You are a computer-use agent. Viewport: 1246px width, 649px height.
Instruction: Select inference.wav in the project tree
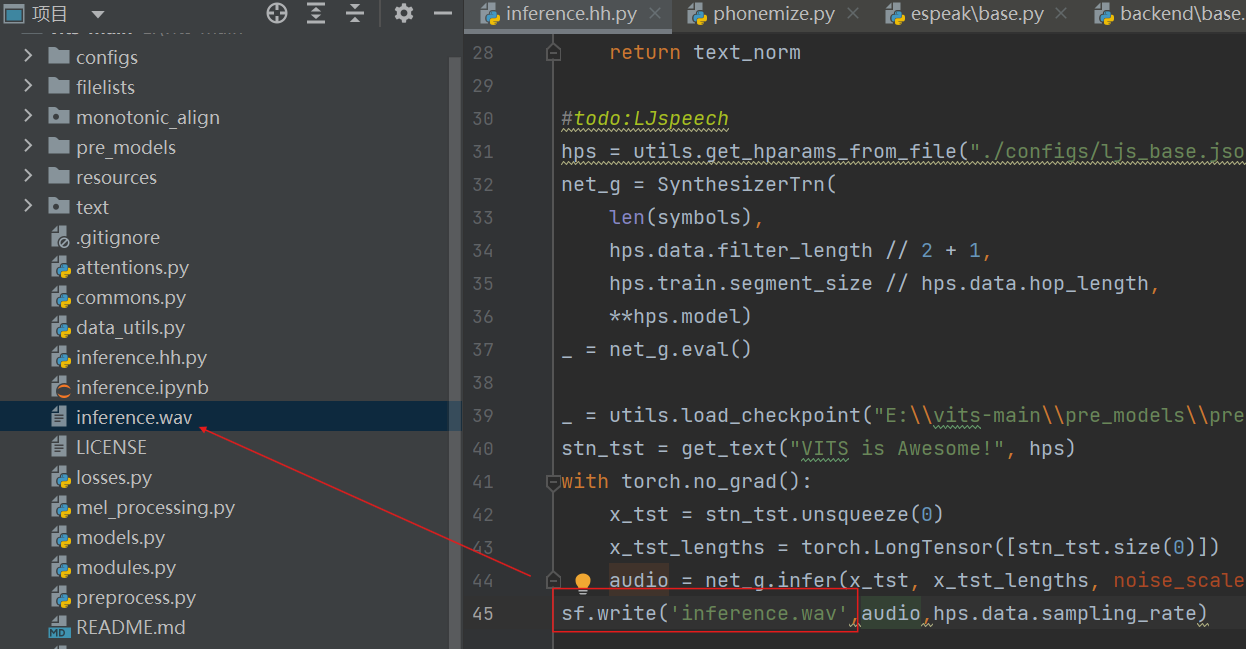(x=134, y=417)
